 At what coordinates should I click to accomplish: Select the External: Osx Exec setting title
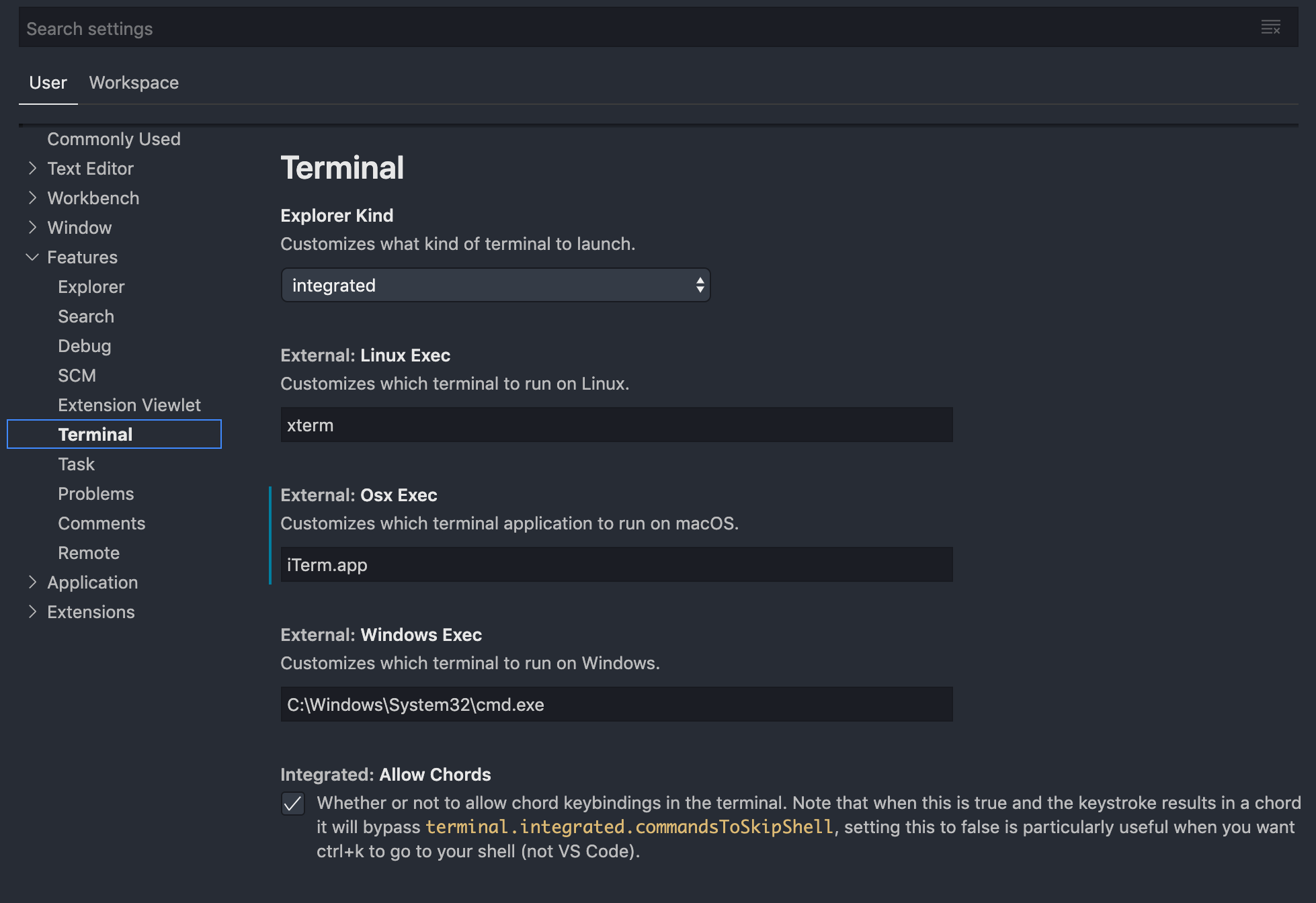[x=359, y=495]
